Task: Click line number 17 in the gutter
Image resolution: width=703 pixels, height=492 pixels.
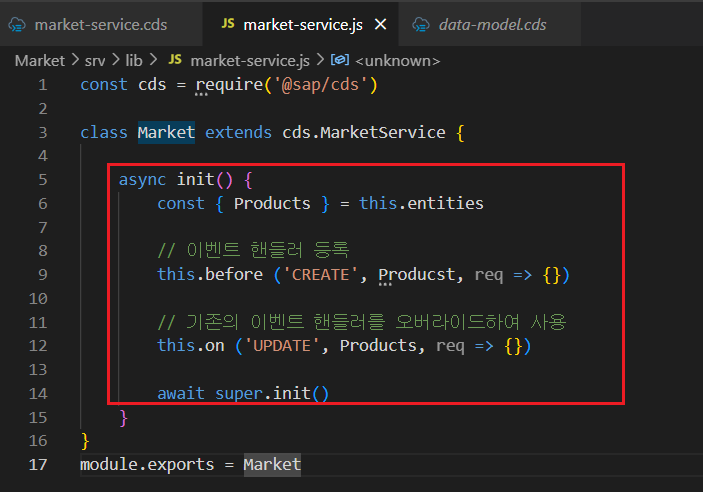Action: [38, 464]
